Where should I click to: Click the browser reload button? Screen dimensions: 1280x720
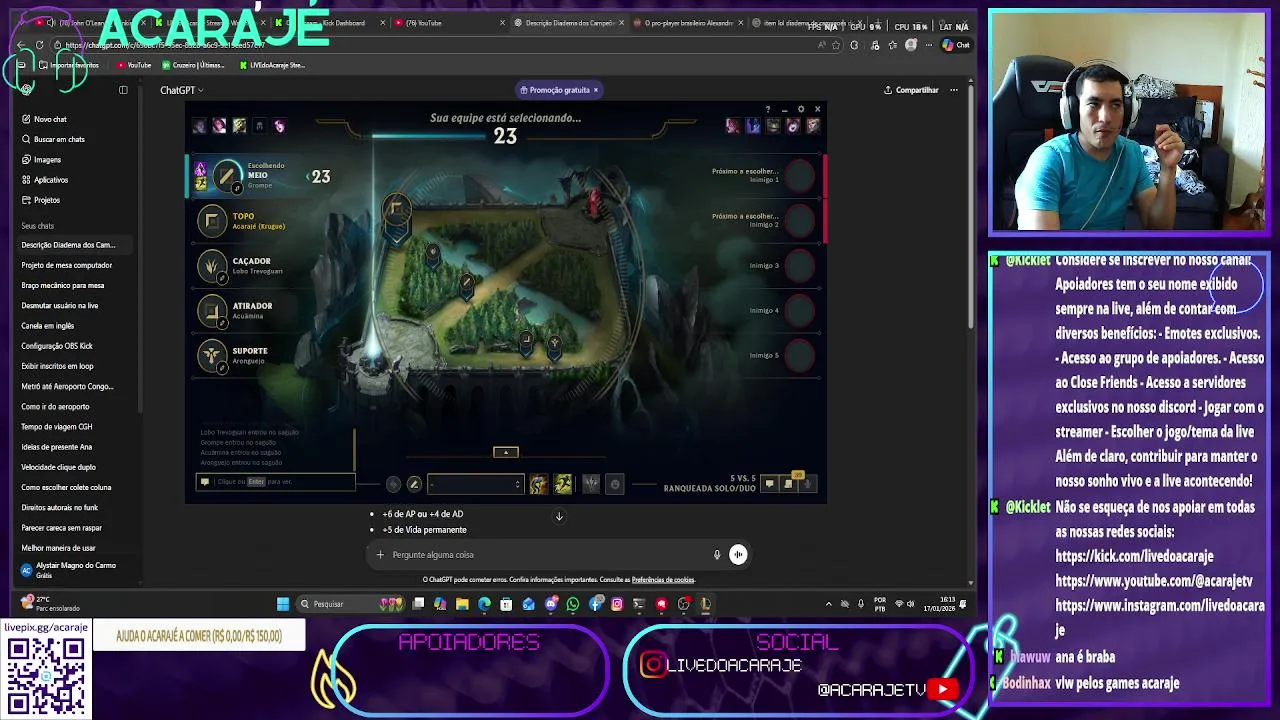[39, 45]
